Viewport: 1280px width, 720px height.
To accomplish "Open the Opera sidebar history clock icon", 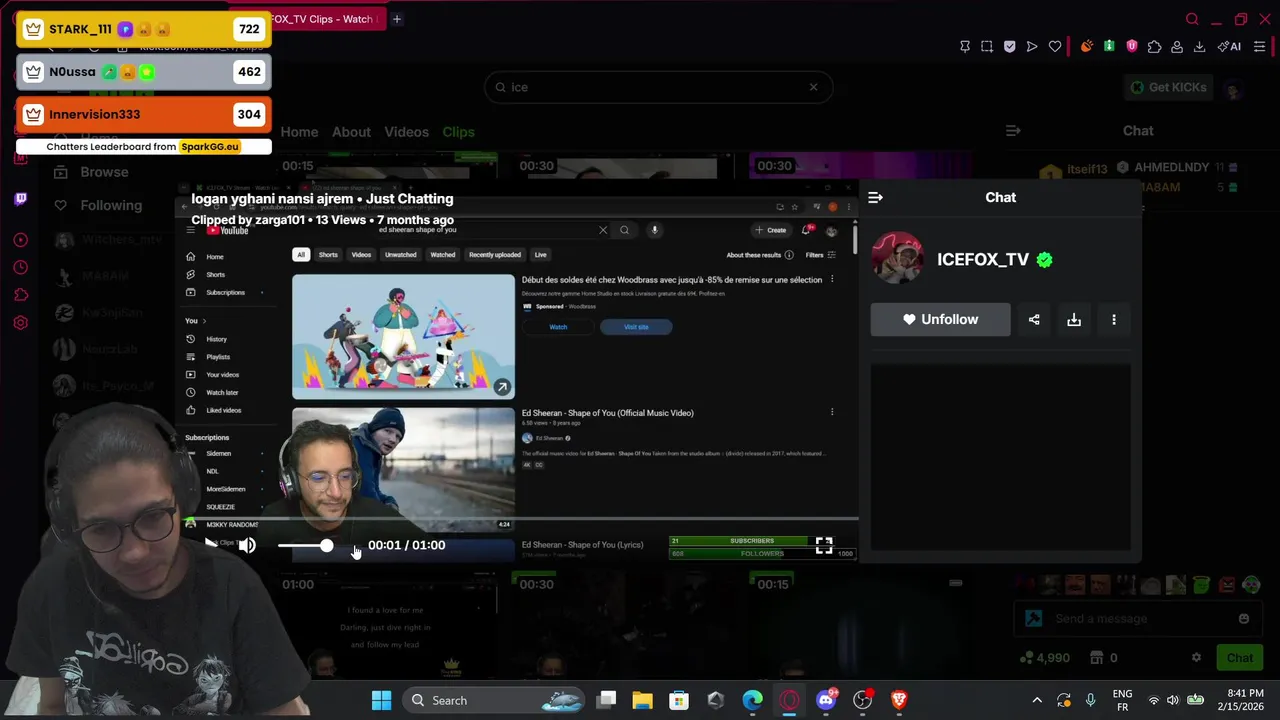I will [20, 268].
